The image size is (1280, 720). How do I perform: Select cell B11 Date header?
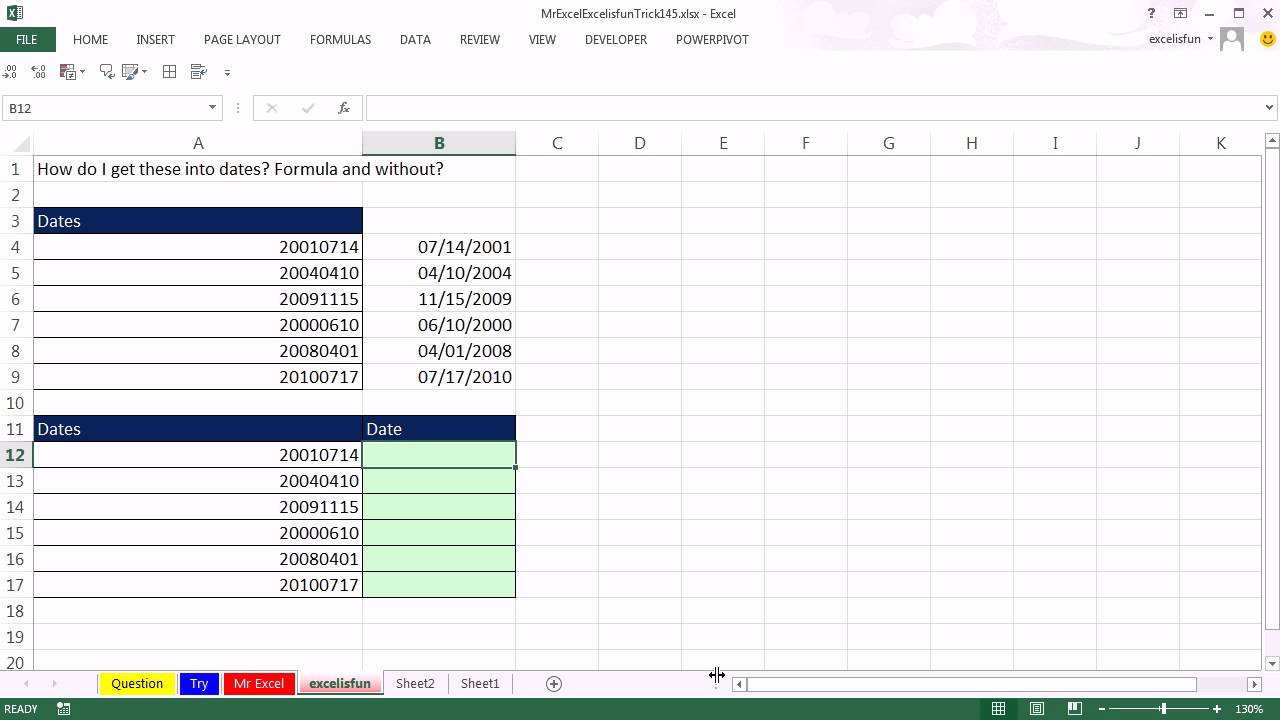pos(439,429)
